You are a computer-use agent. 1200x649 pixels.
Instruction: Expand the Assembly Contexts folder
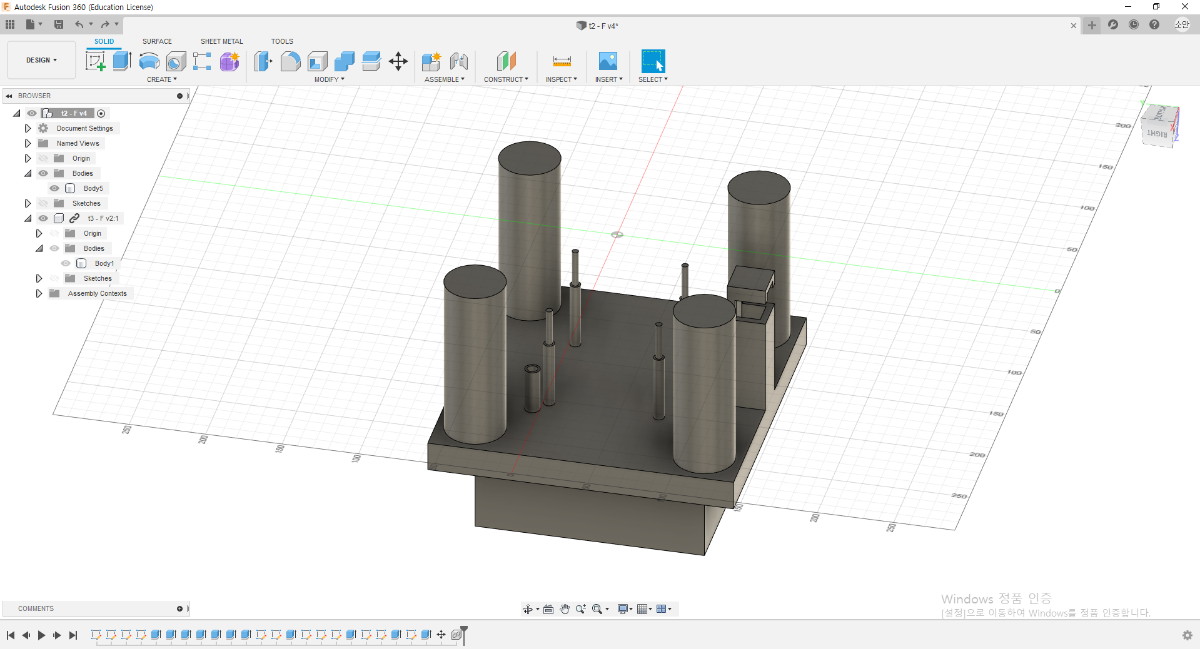(x=39, y=293)
